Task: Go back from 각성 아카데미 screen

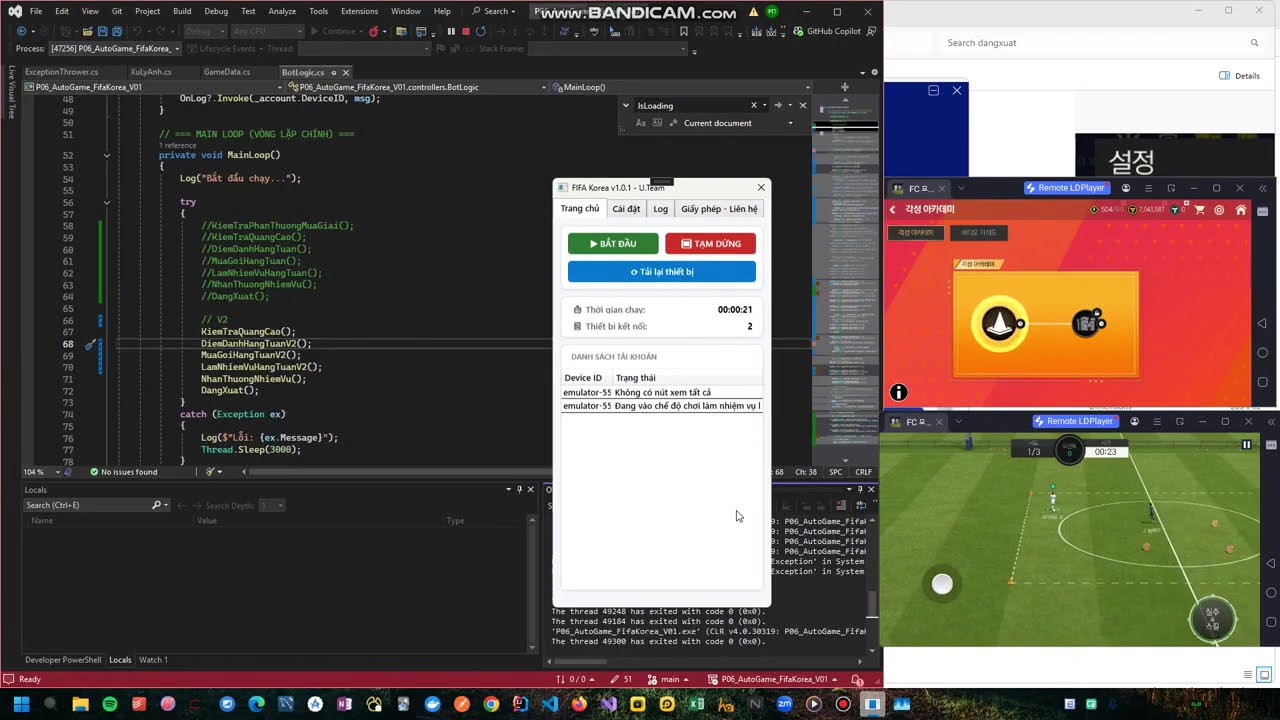Action: [893, 210]
